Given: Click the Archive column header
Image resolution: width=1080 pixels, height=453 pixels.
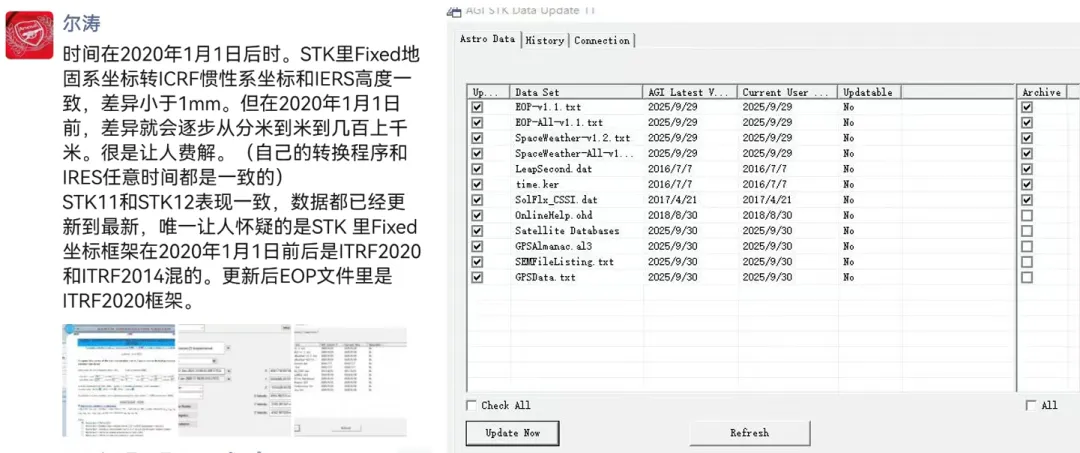Looking at the screenshot, I should pos(1041,92).
